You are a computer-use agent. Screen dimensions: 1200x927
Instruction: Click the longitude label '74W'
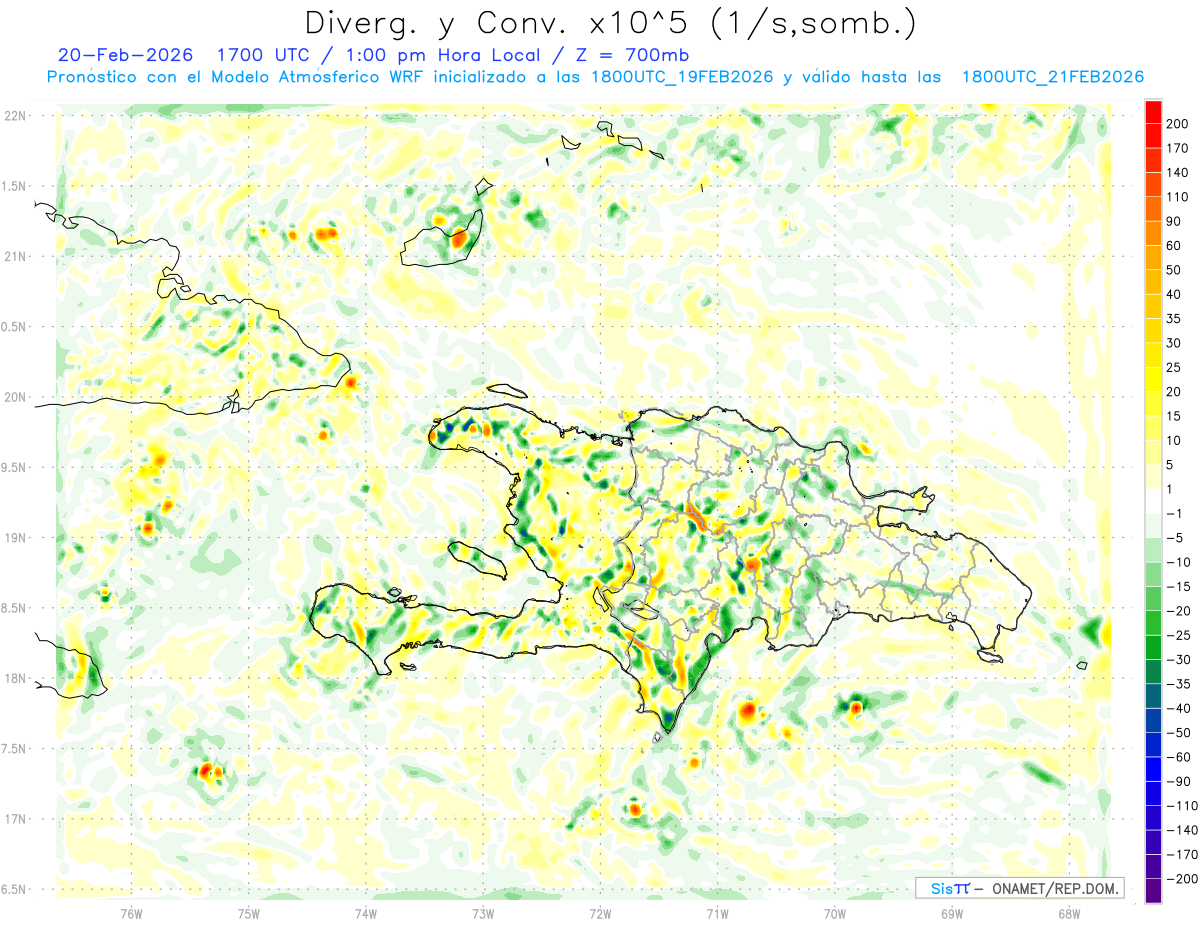pyautogui.click(x=365, y=913)
